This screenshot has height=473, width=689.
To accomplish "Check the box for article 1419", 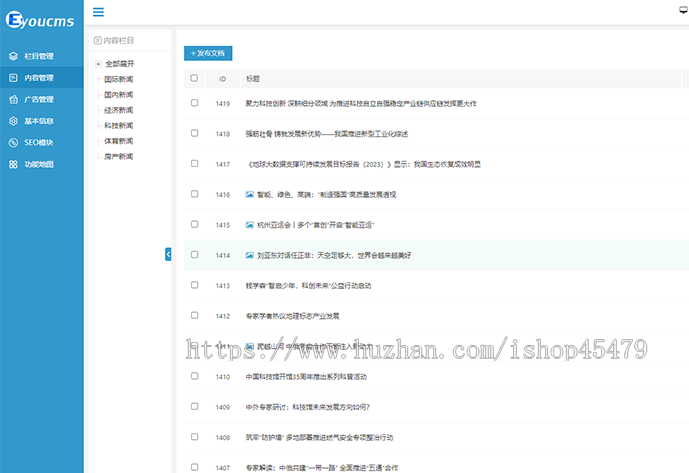I will [x=194, y=102].
